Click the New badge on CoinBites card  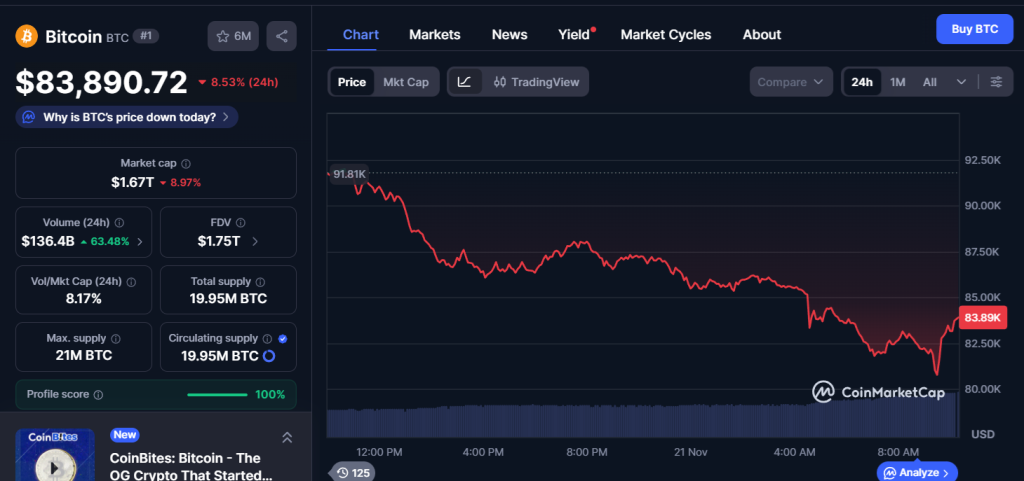pyautogui.click(x=125, y=435)
